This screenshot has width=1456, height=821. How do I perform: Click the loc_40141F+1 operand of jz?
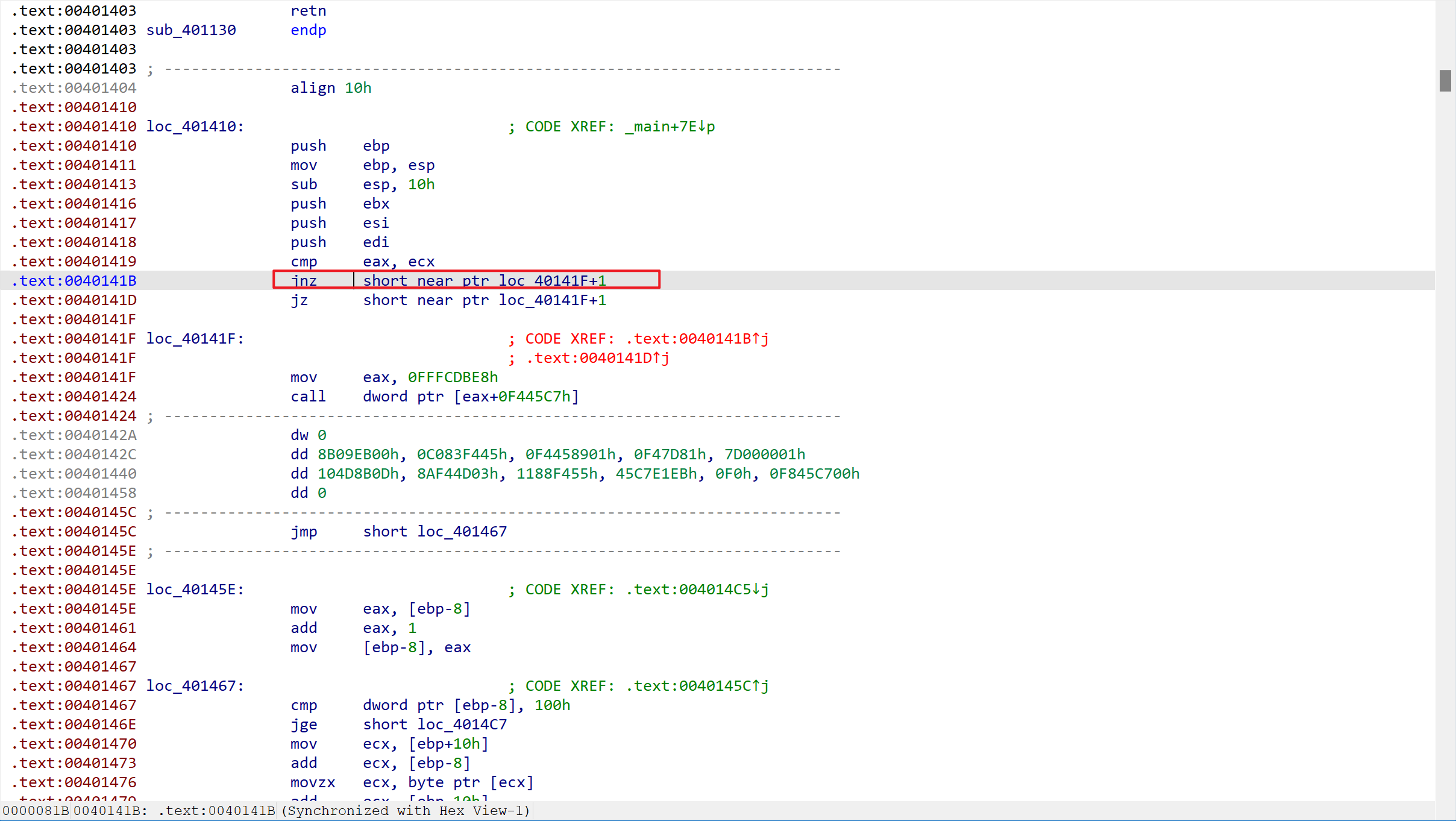click(x=553, y=300)
